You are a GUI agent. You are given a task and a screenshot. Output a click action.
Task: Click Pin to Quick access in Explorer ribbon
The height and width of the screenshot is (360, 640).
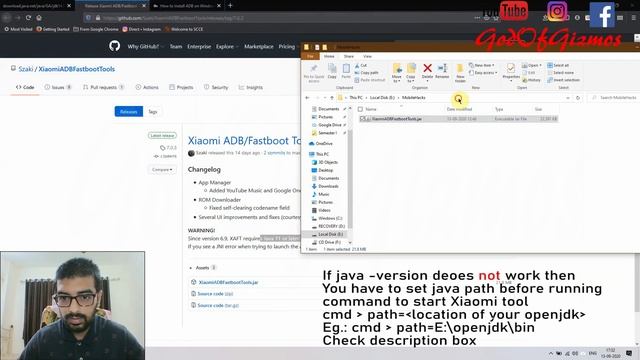(313, 73)
